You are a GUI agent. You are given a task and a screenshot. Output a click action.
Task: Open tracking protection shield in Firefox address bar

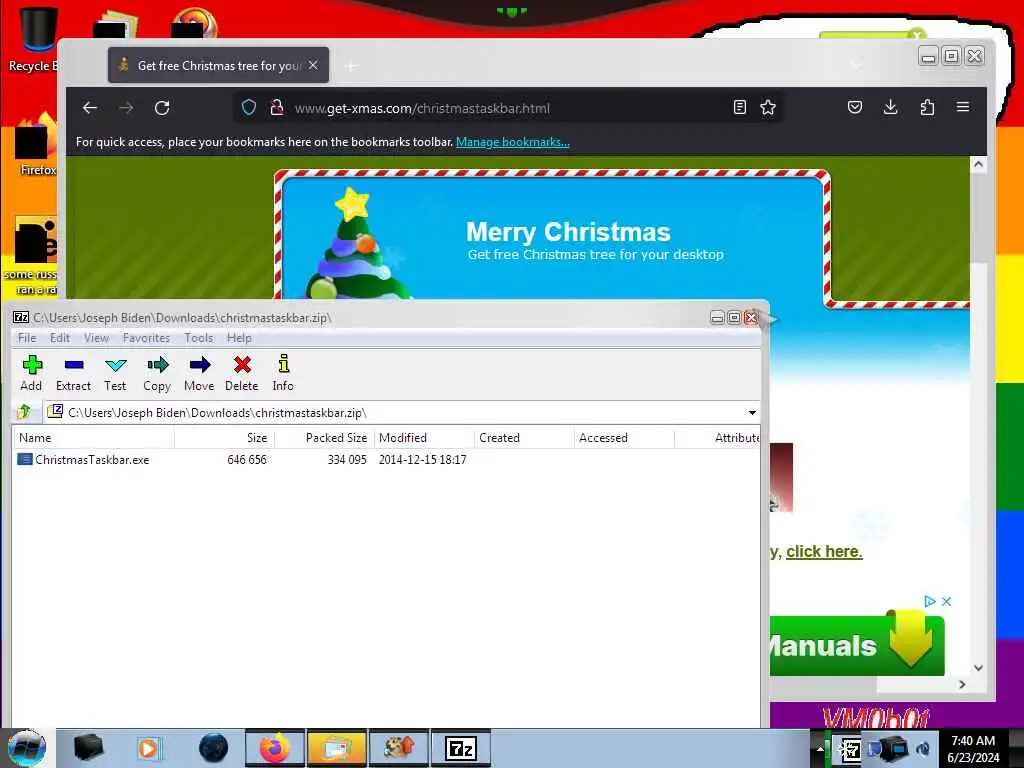(x=249, y=108)
